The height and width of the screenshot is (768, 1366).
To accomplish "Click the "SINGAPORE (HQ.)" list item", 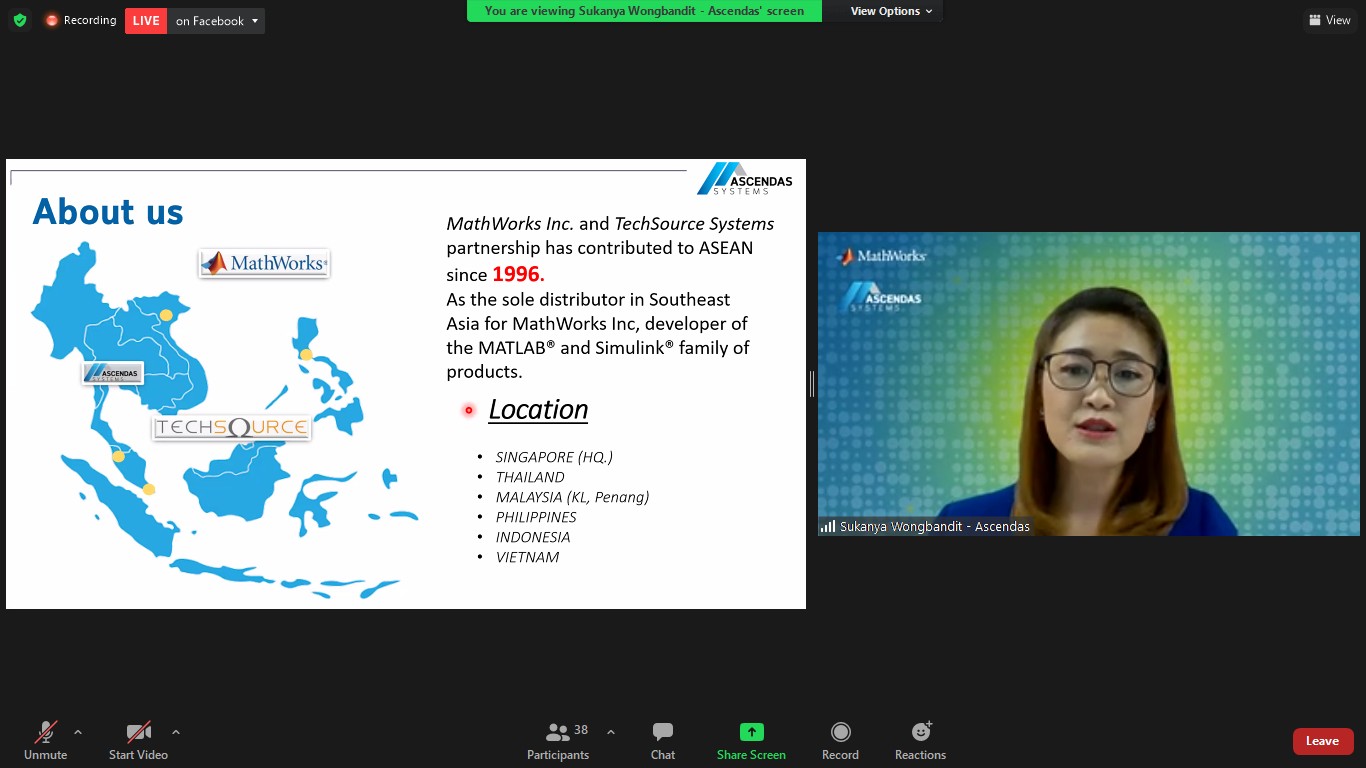I will click(x=554, y=457).
